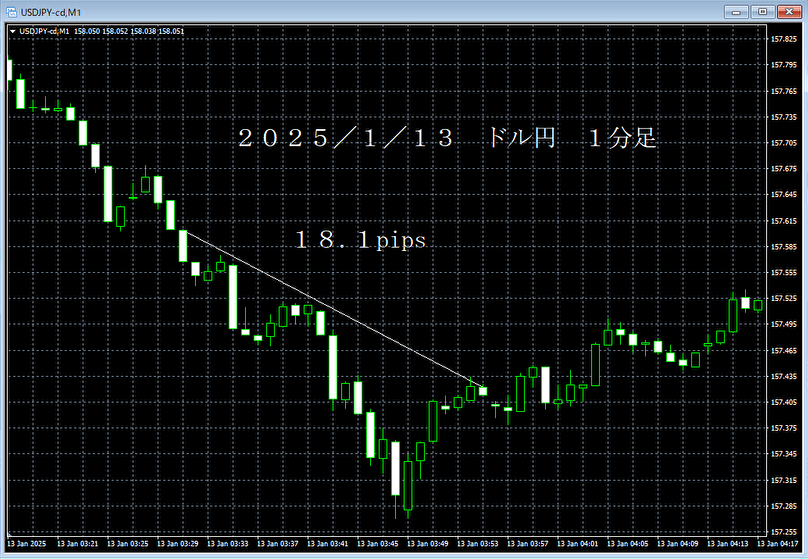The width and height of the screenshot is (808, 559).
Task: Select the 2025/1/13 ドル円 1分足 title label
Action: tap(447, 138)
